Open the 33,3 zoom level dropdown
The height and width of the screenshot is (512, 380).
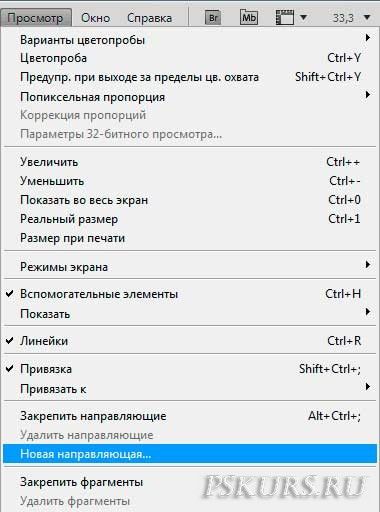pyautogui.click(x=367, y=17)
